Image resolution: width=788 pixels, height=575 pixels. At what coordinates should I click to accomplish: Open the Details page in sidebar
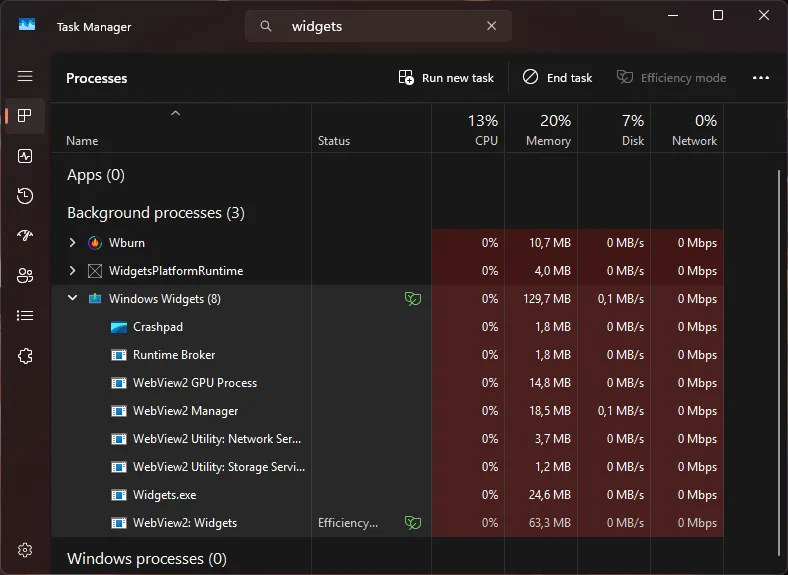pos(25,315)
